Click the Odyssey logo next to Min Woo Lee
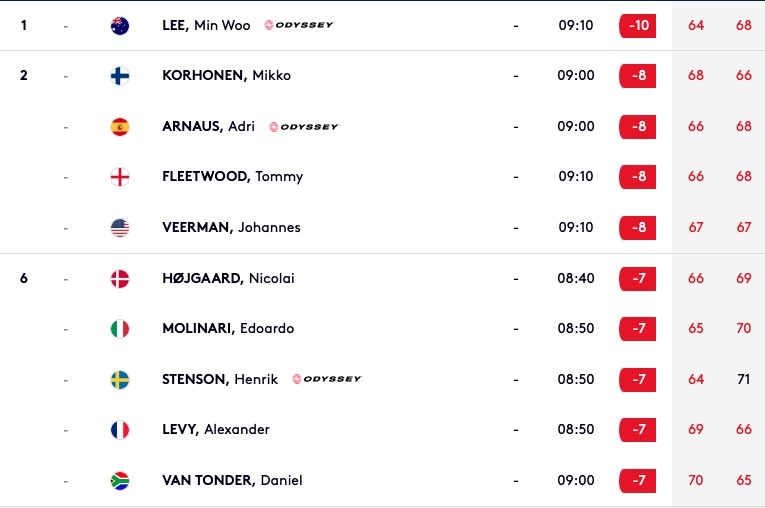This screenshot has height=508, width=765. click(299, 25)
